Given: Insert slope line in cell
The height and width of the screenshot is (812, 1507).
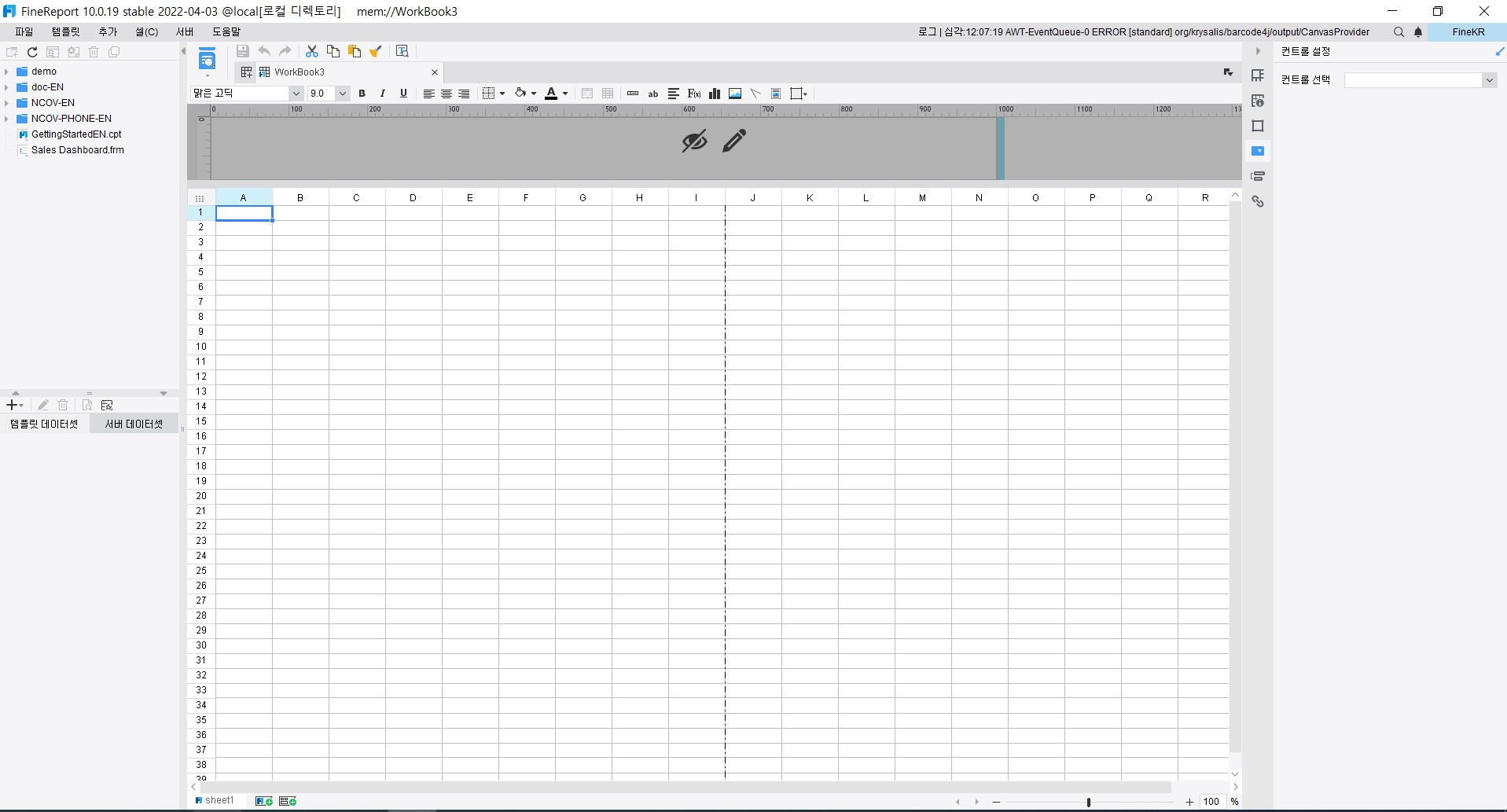Looking at the screenshot, I should pos(755,94).
